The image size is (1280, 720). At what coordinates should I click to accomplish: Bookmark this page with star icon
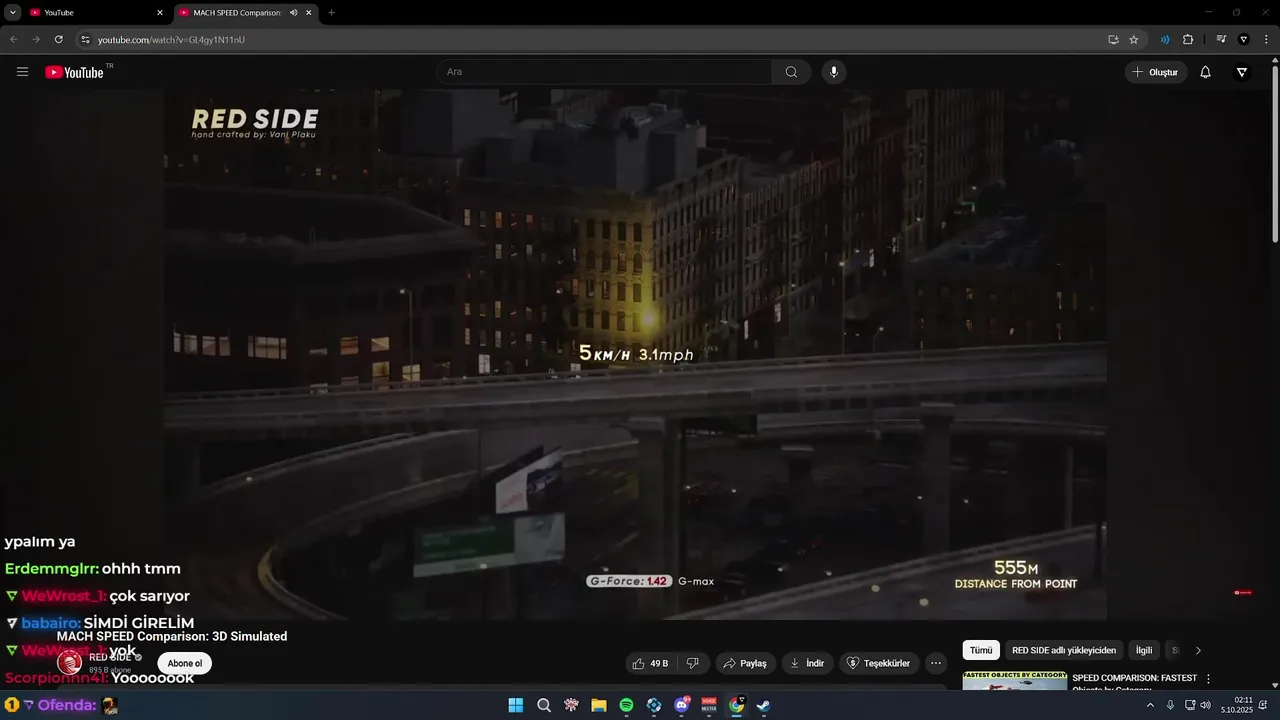coord(1134,39)
